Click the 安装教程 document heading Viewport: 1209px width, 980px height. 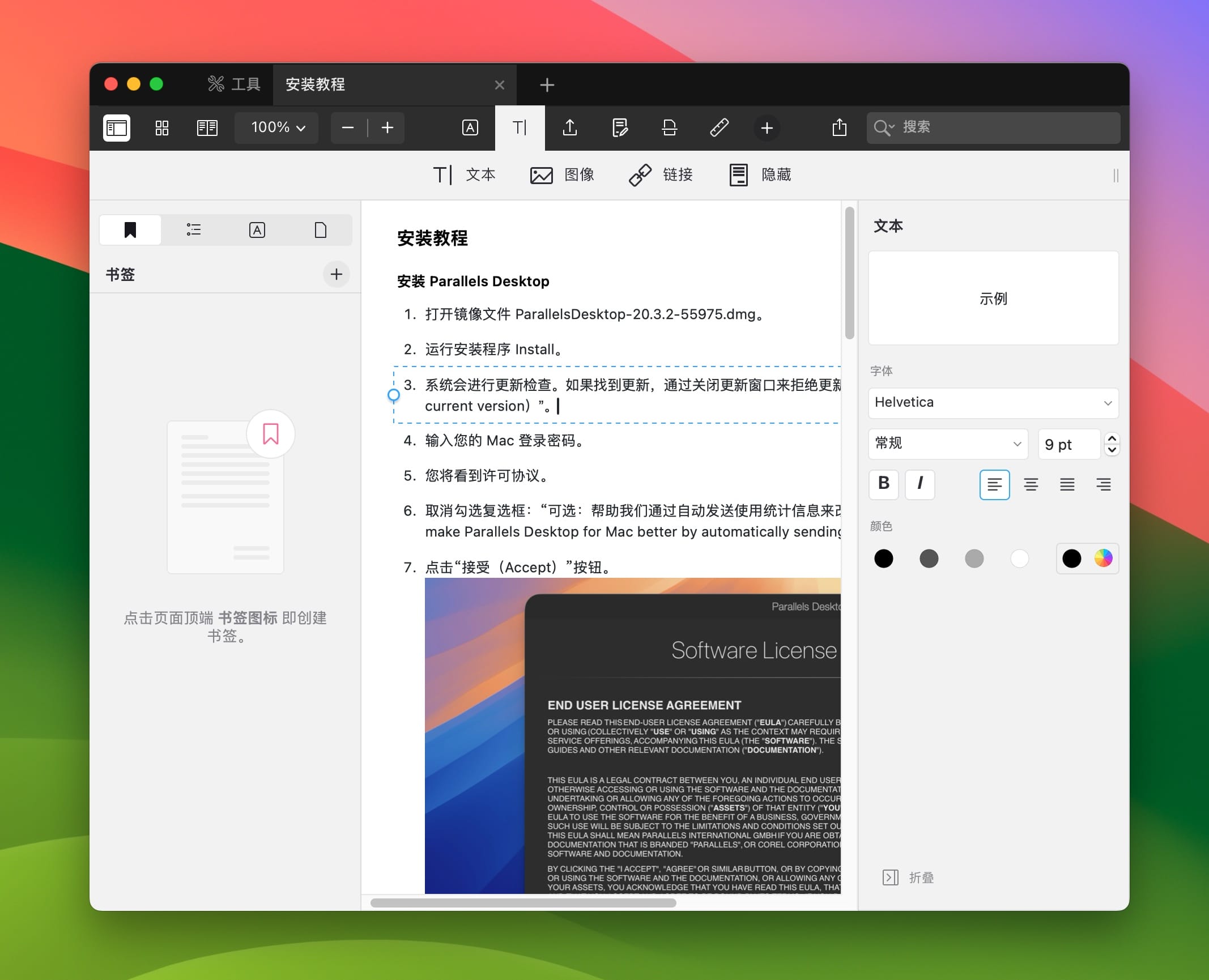[432, 238]
